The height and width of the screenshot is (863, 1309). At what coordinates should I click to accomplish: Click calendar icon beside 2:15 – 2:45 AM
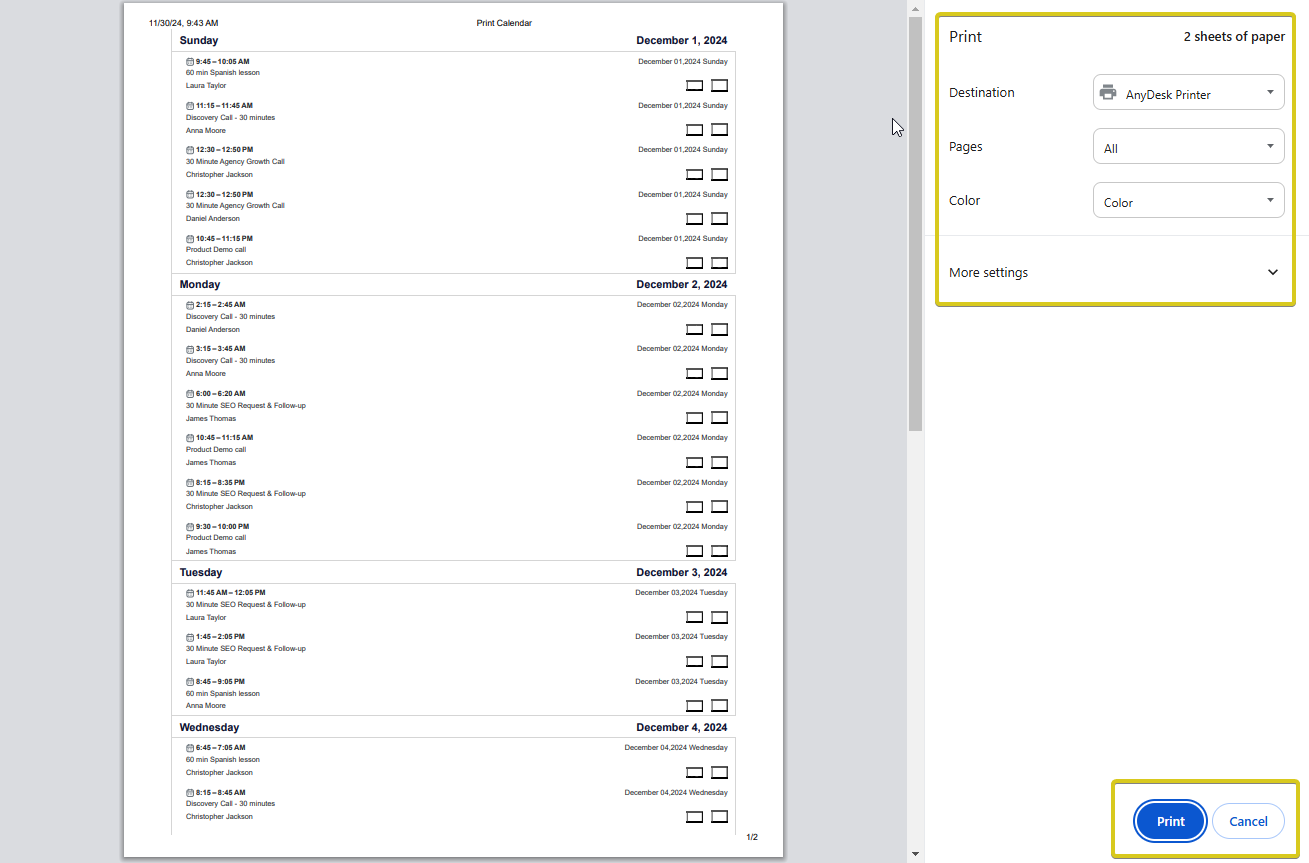point(190,305)
